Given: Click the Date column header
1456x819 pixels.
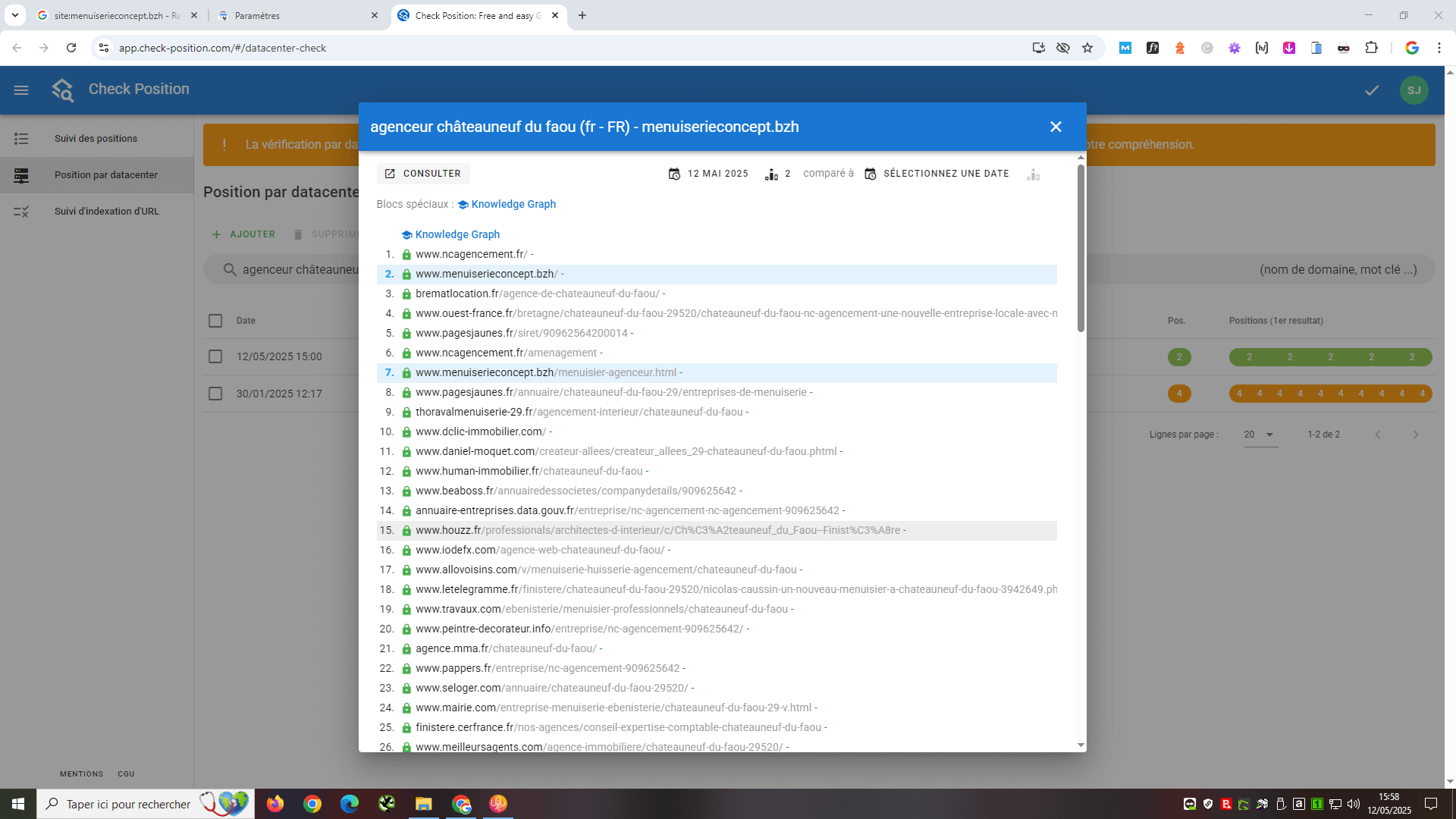Looking at the screenshot, I should coord(246,321).
